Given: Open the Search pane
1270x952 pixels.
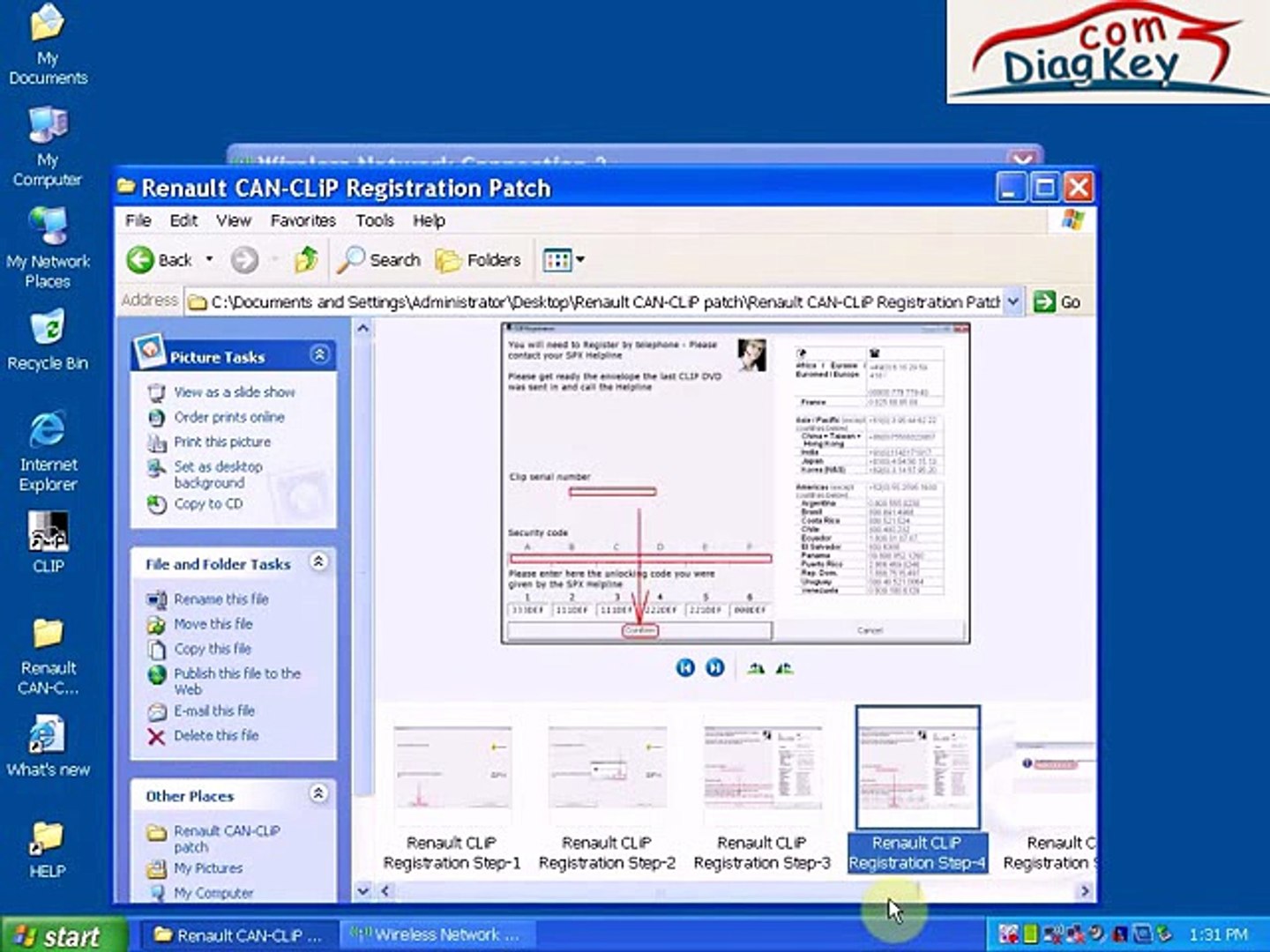Looking at the screenshot, I should pyautogui.click(x=380, y=260).
